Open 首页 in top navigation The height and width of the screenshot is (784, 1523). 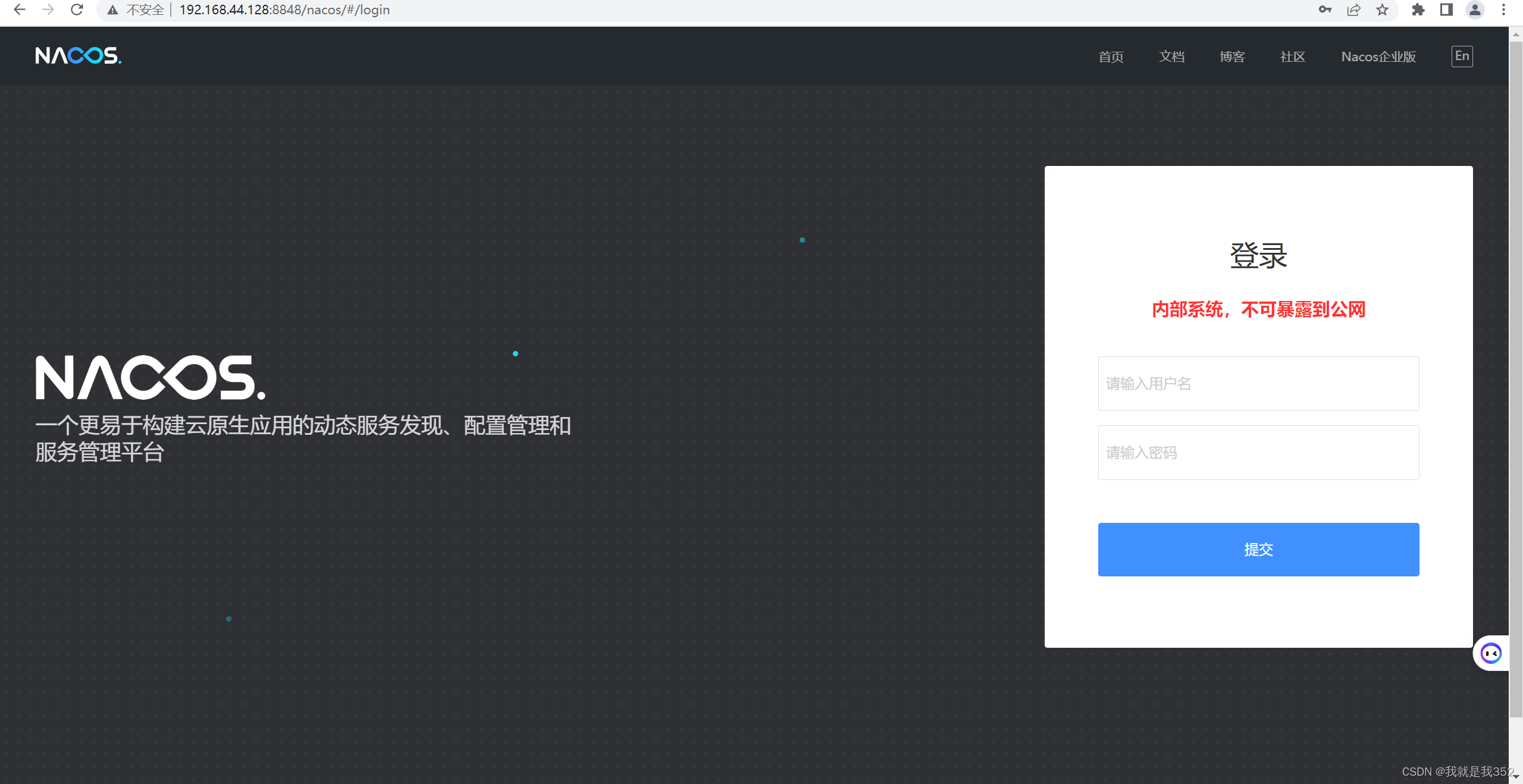1111,57
